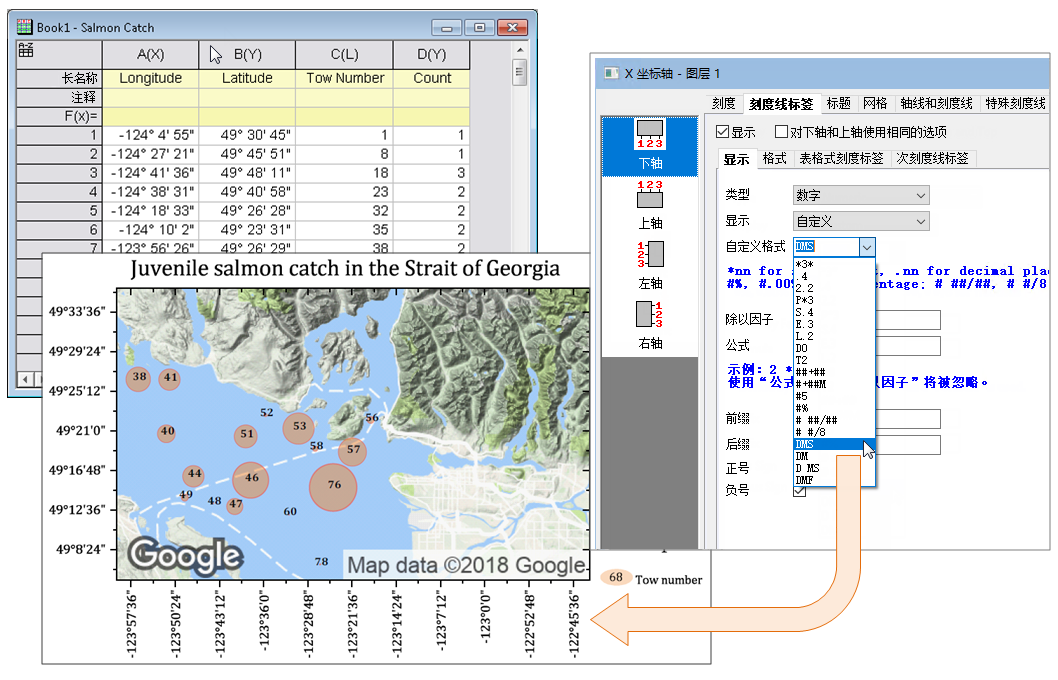Choose P*3 from the custom format list
The image size is (1058, 680).
tap(833, 300)
